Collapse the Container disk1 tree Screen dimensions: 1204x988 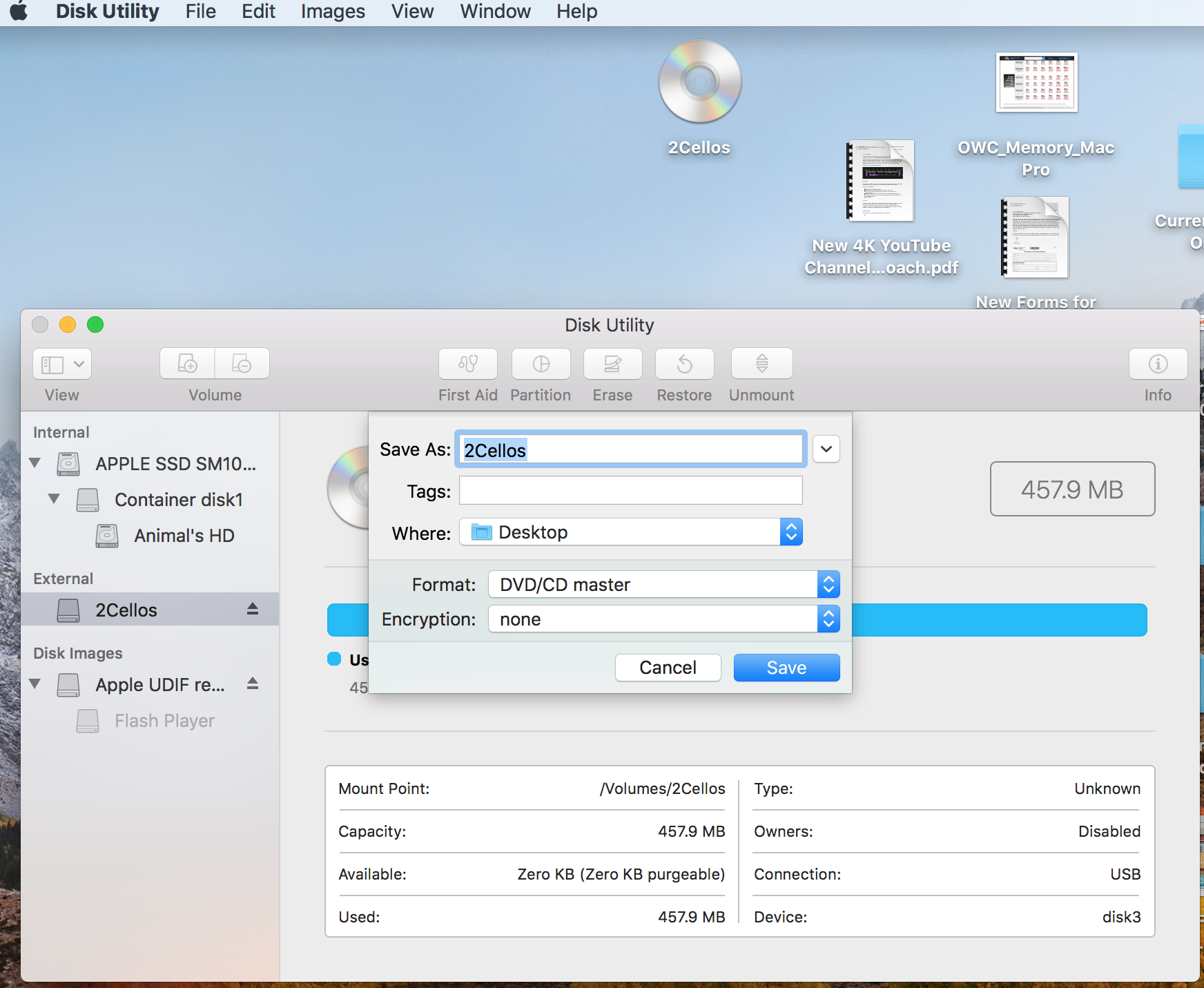55,498
